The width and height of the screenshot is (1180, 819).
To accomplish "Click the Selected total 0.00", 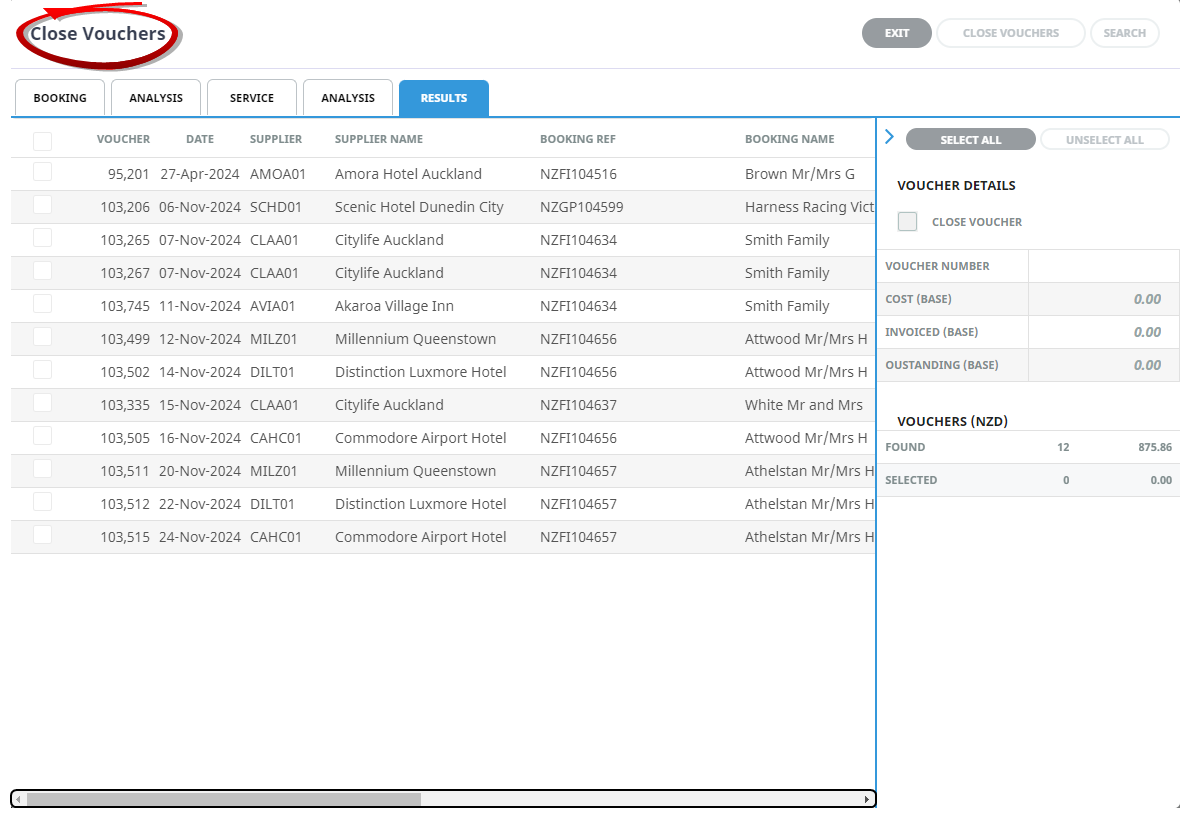I will (1160, 480).
